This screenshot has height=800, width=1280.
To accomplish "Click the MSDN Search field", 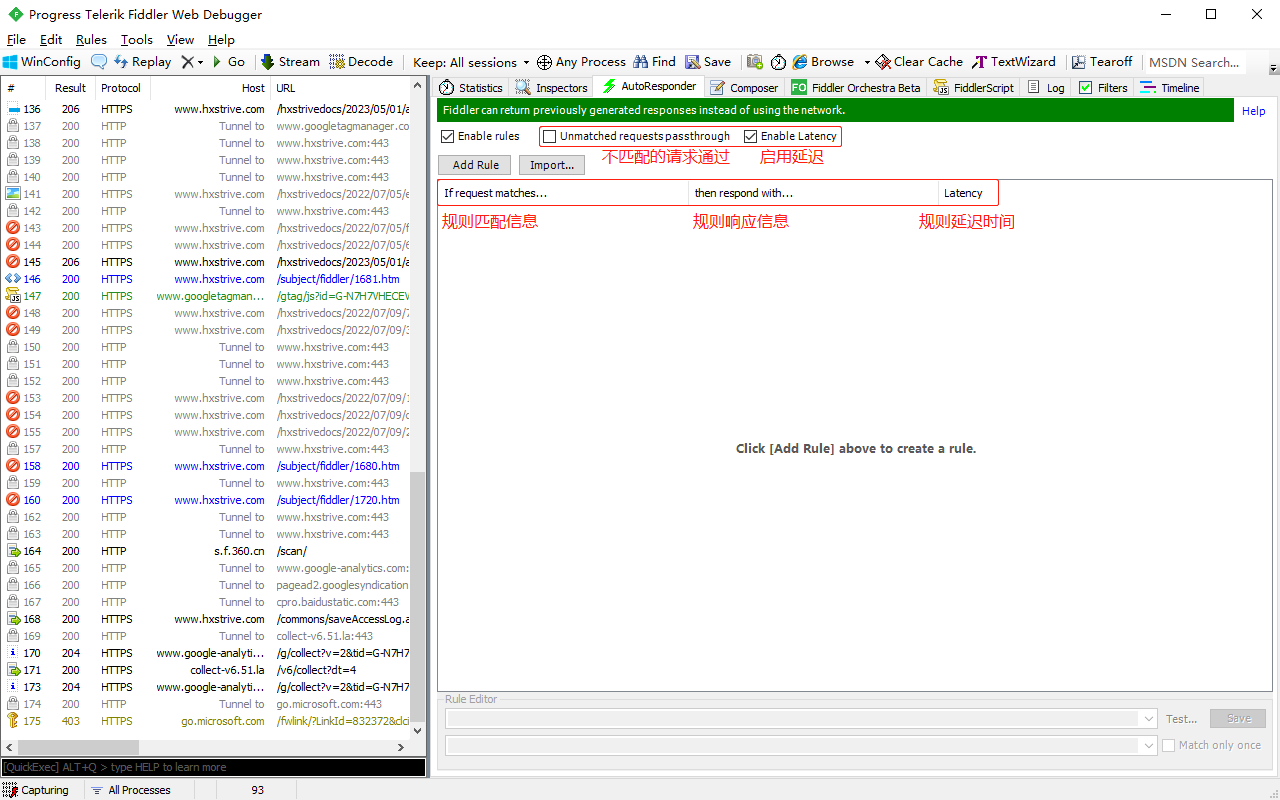I will coord(1195,62).
